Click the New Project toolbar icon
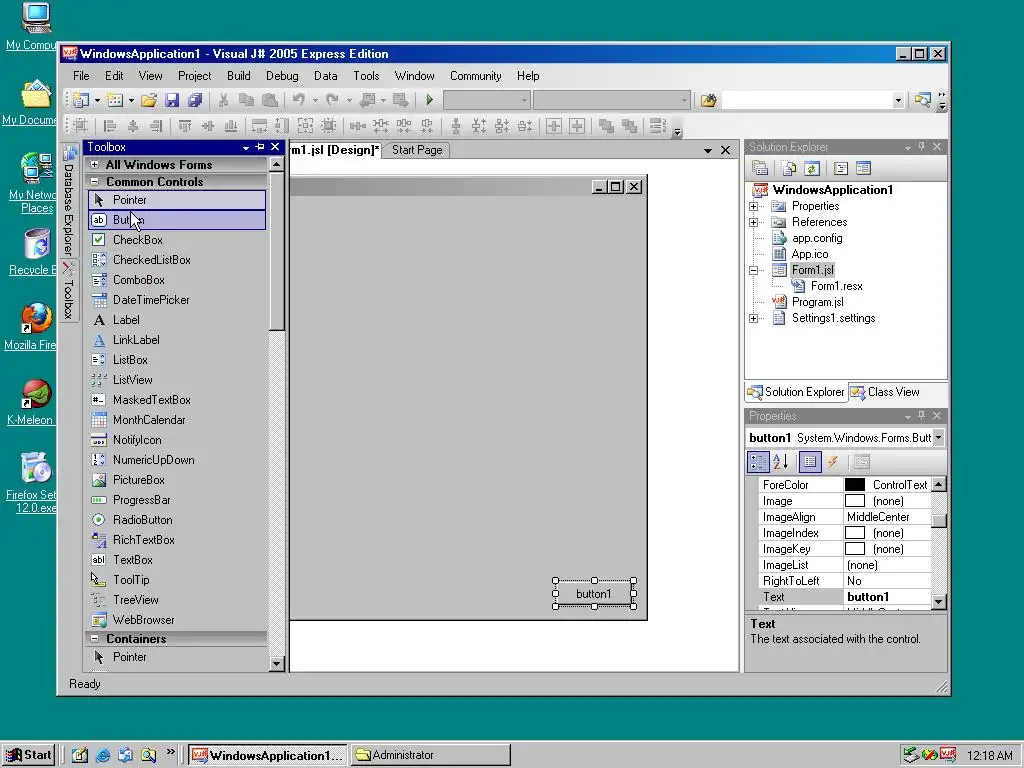The image size is (1024, 768). [81, 100]
